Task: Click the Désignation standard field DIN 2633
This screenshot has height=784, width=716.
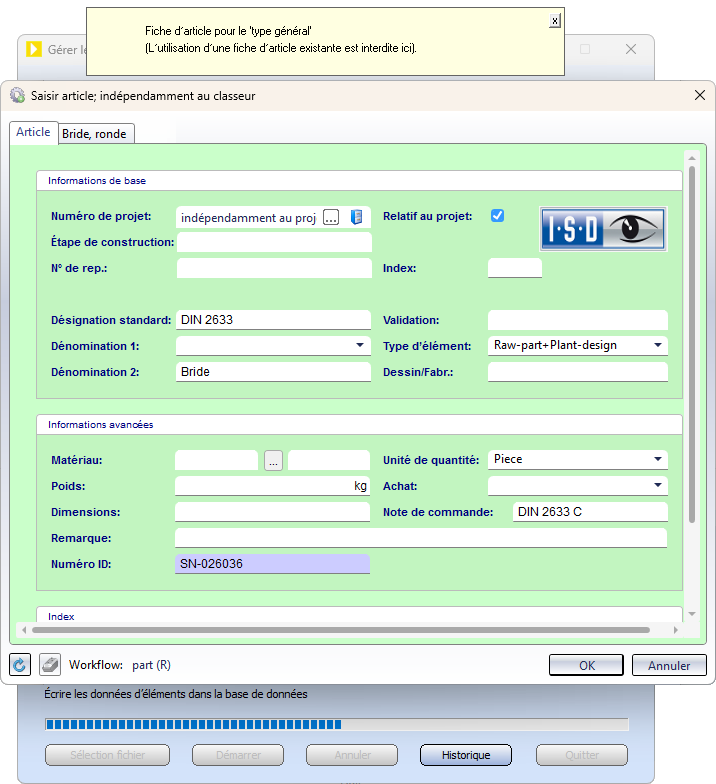Action: point(274,320)
